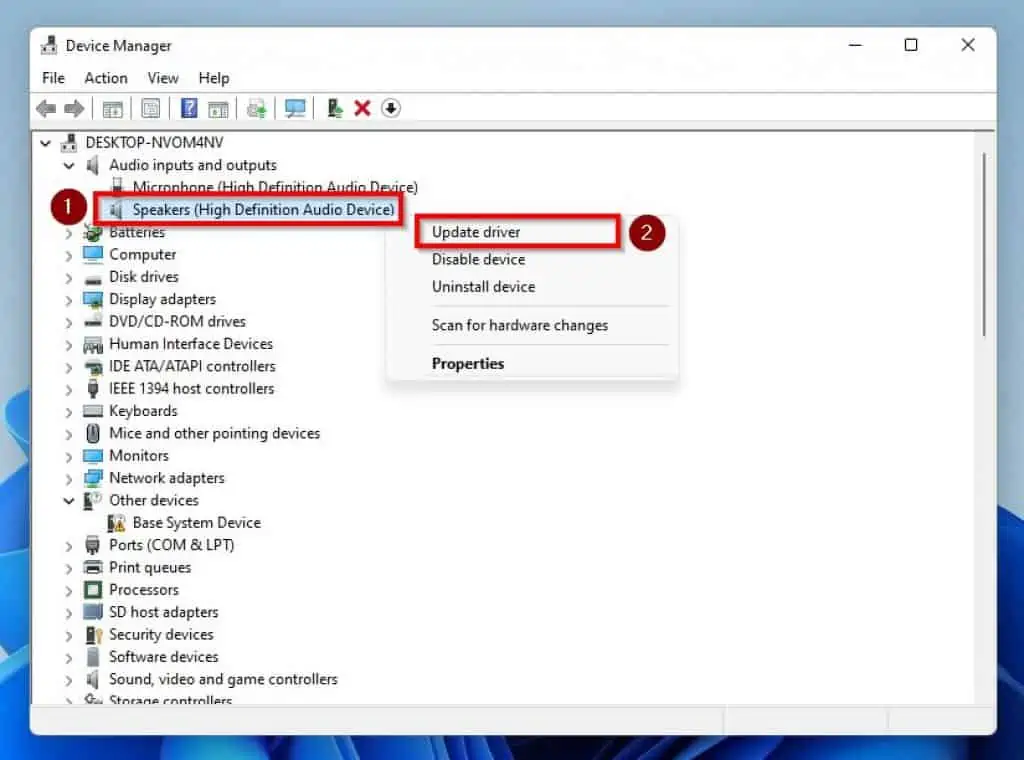Click the Back arrow in the toolbar
This screenshot has height=760, width=1024.
(x=46, y=108)
